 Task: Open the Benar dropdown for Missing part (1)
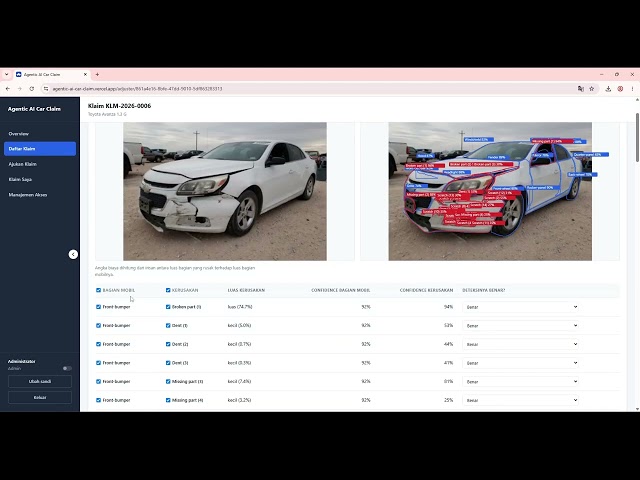[521, 382]
